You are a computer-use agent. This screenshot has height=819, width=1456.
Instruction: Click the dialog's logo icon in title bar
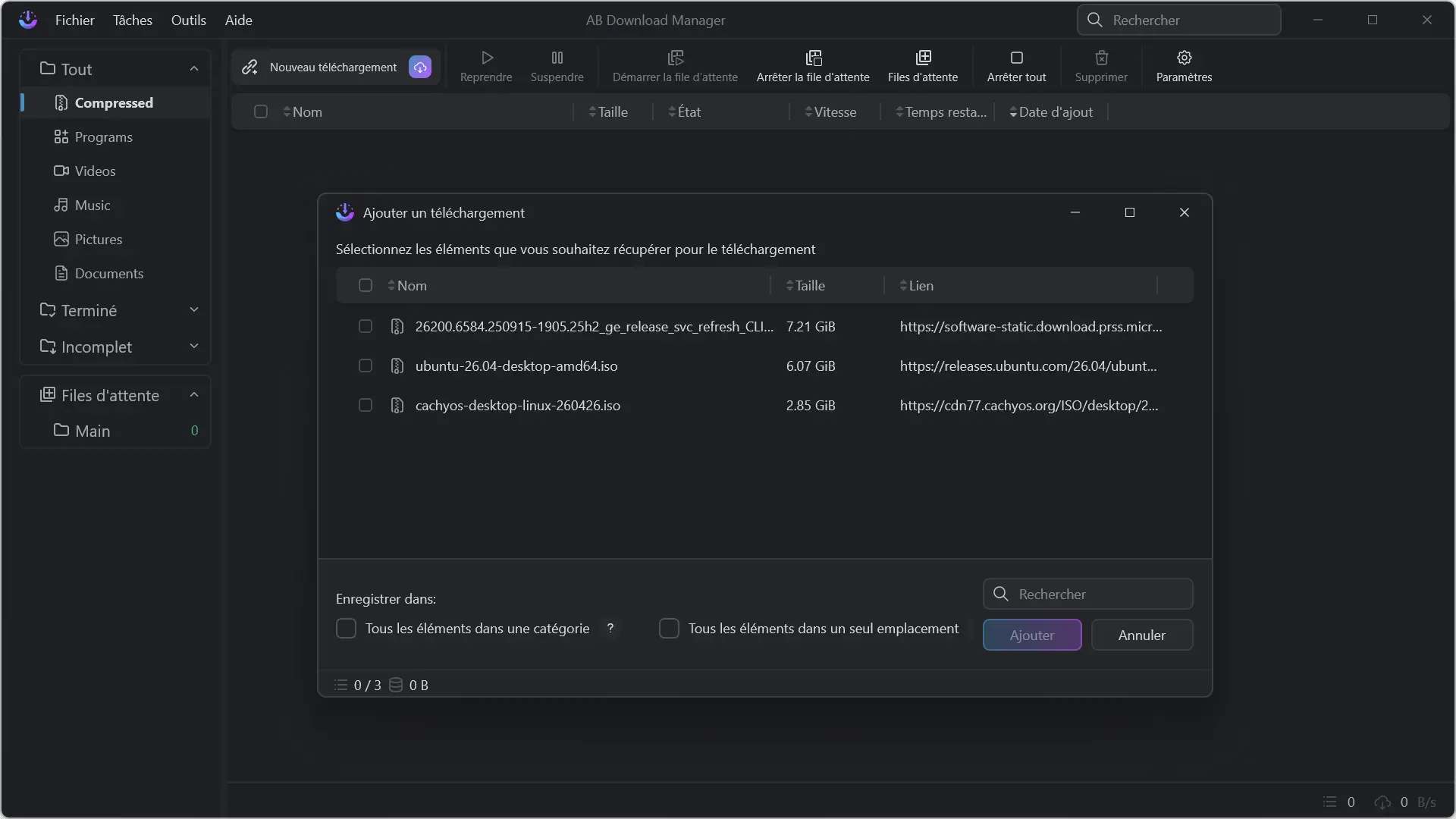click(345, 212)
